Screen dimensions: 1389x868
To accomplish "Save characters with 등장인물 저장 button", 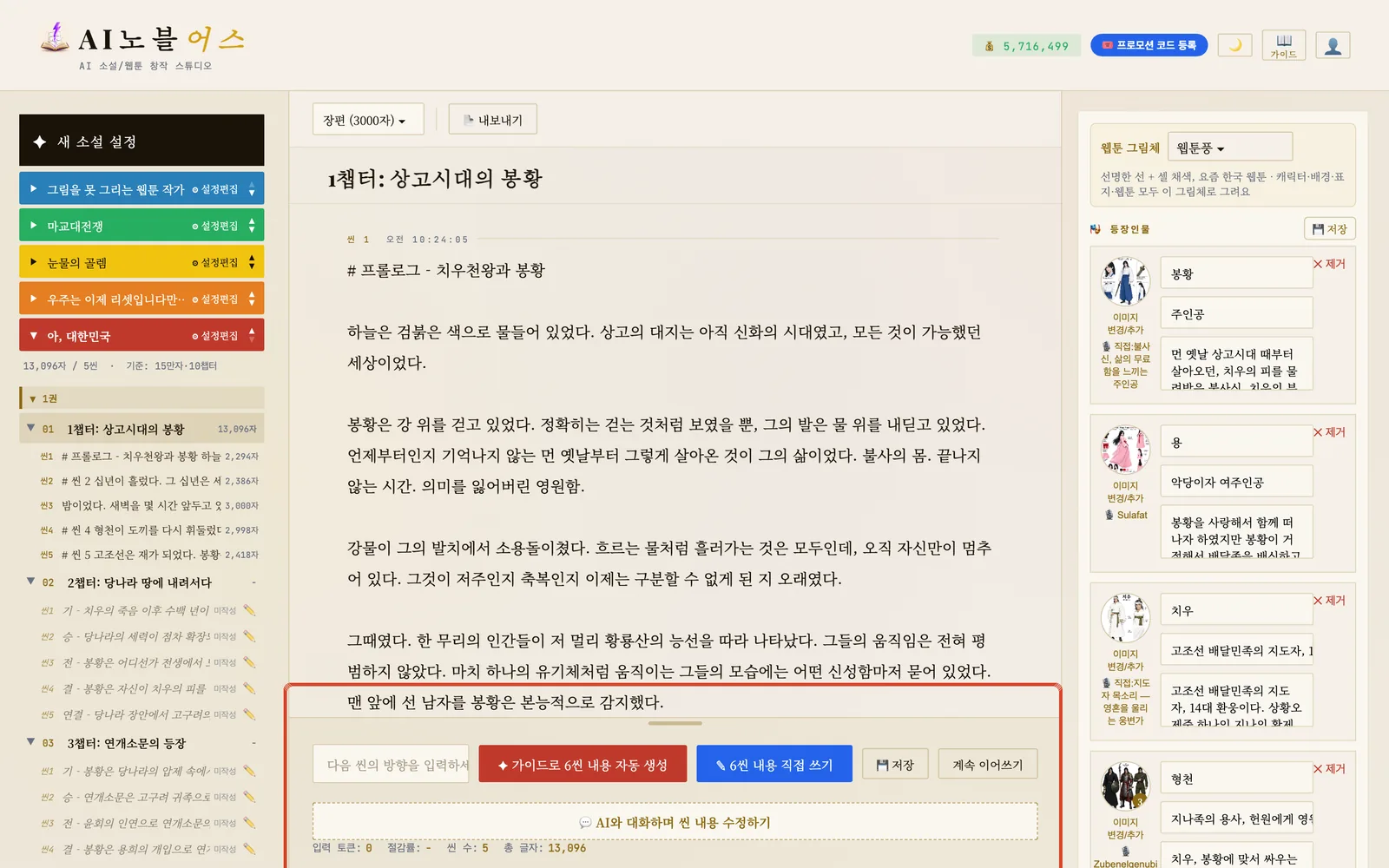I will [1329, 229].
